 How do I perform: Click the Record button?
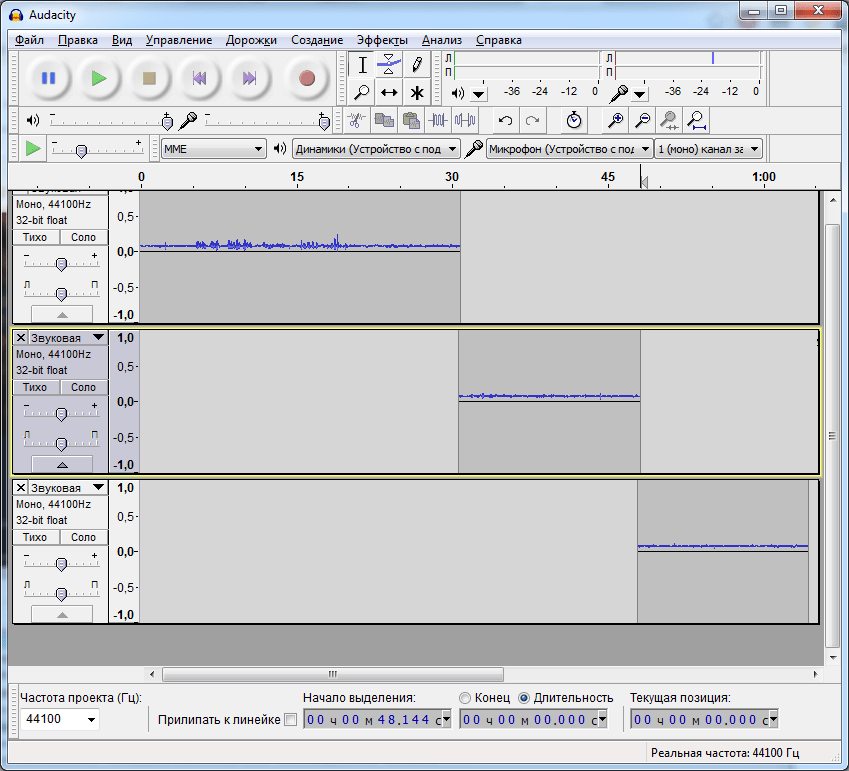coord(307,79)
